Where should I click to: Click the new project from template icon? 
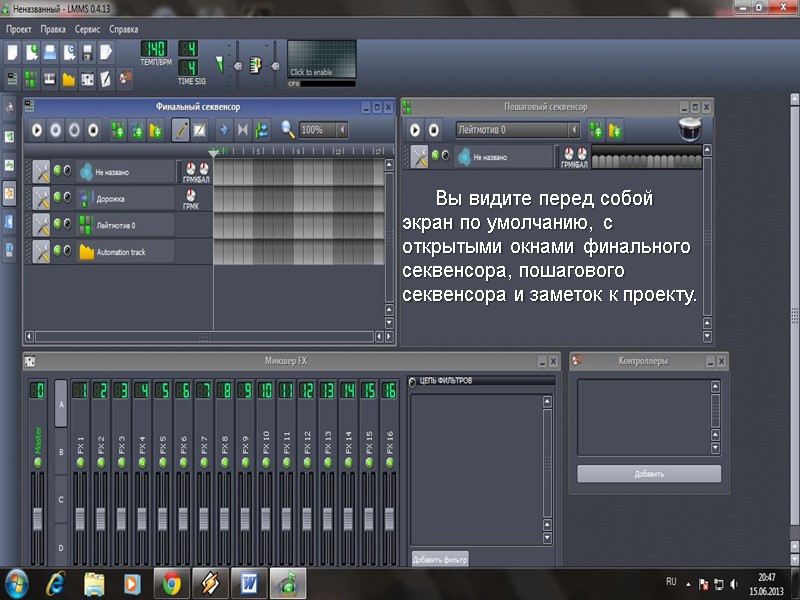(x=31, y=52)
